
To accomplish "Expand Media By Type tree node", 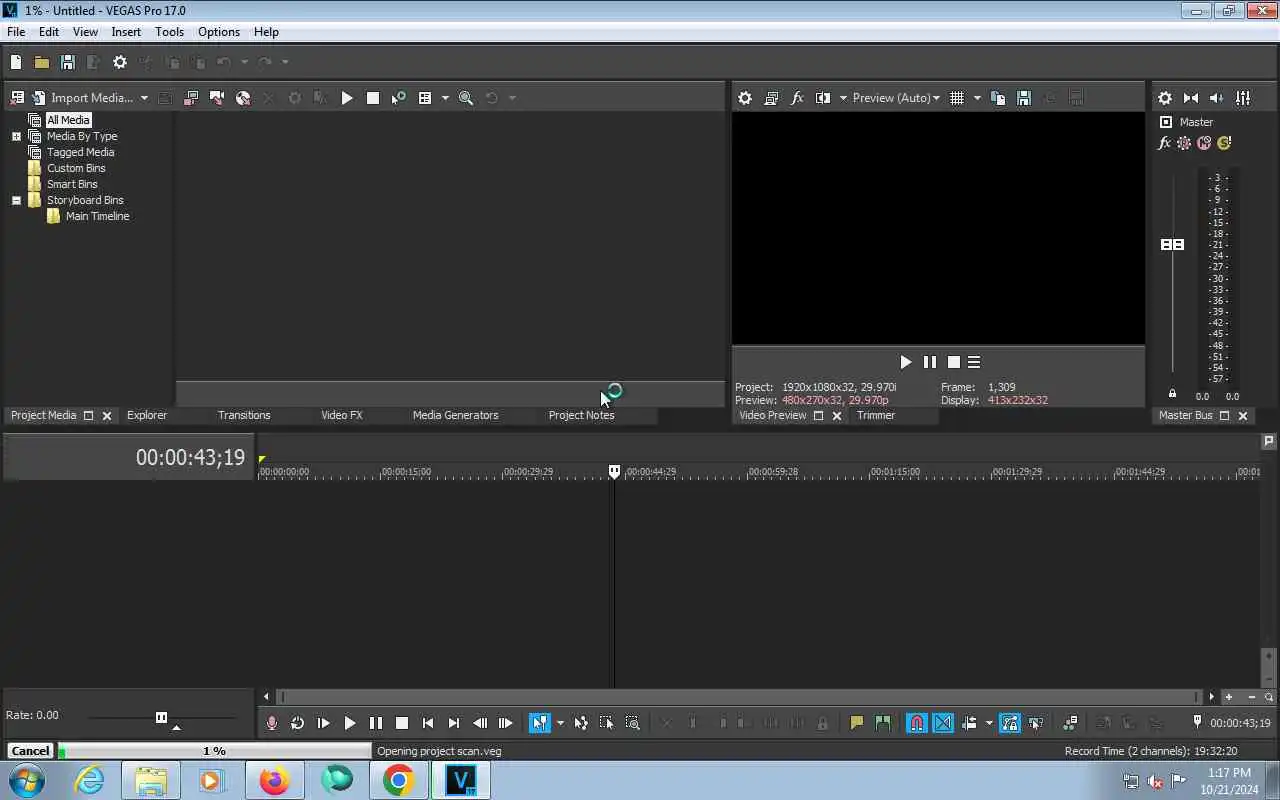I will click(16, 136).
